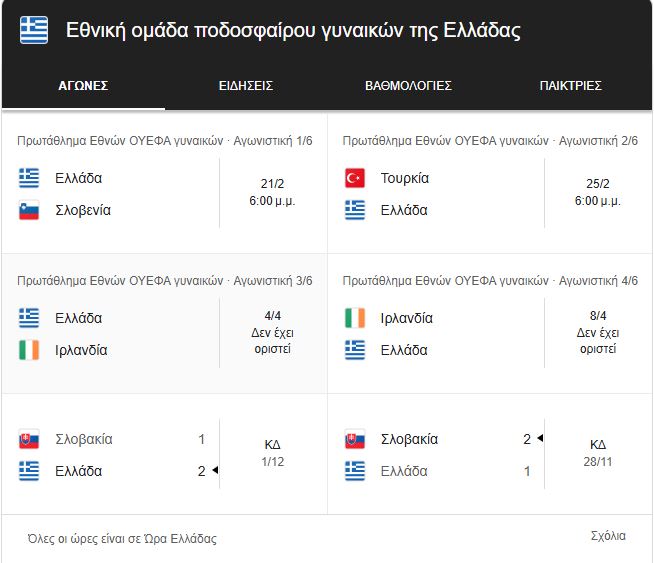The width and height of the screenshot is (654, 563).
Task: Click Greece flag in the 1/12 result
Action: (29, 471)
